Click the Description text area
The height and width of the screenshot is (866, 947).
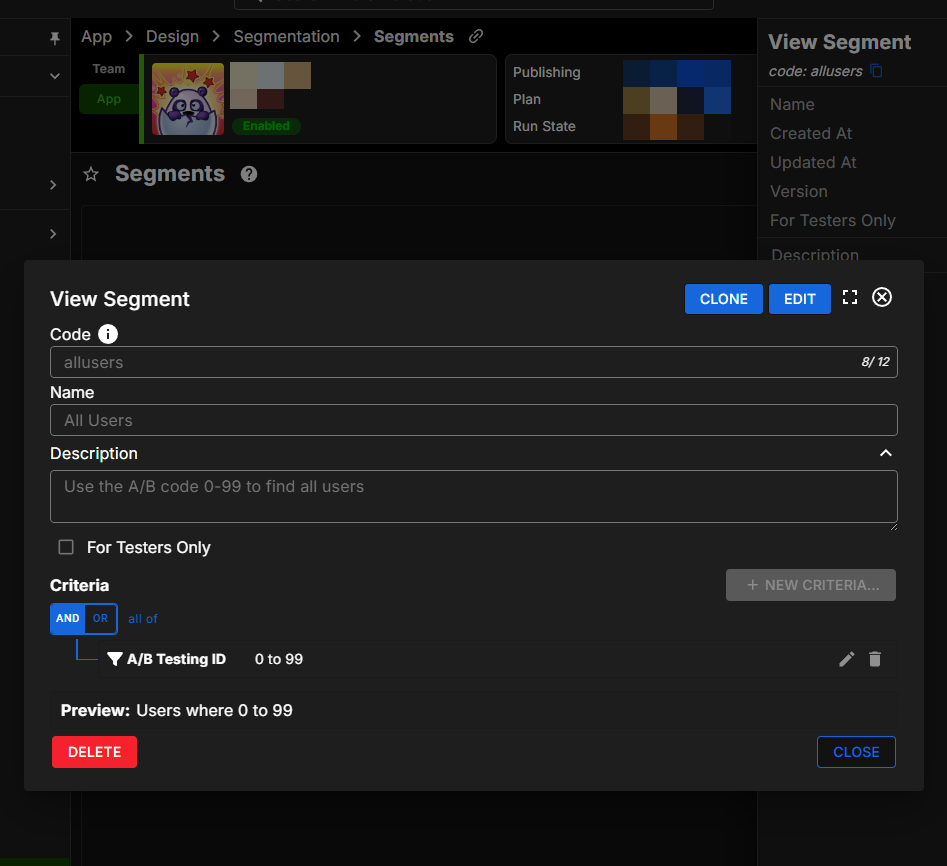click(x=474, y=496)
